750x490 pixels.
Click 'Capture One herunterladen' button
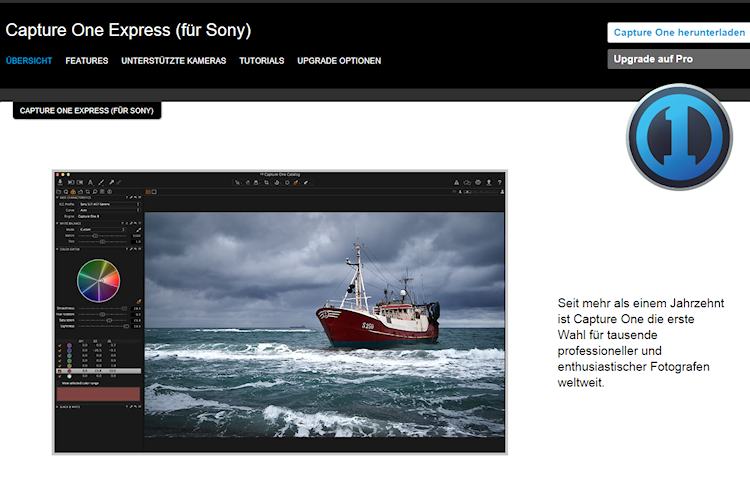click(x=679, y=33)
